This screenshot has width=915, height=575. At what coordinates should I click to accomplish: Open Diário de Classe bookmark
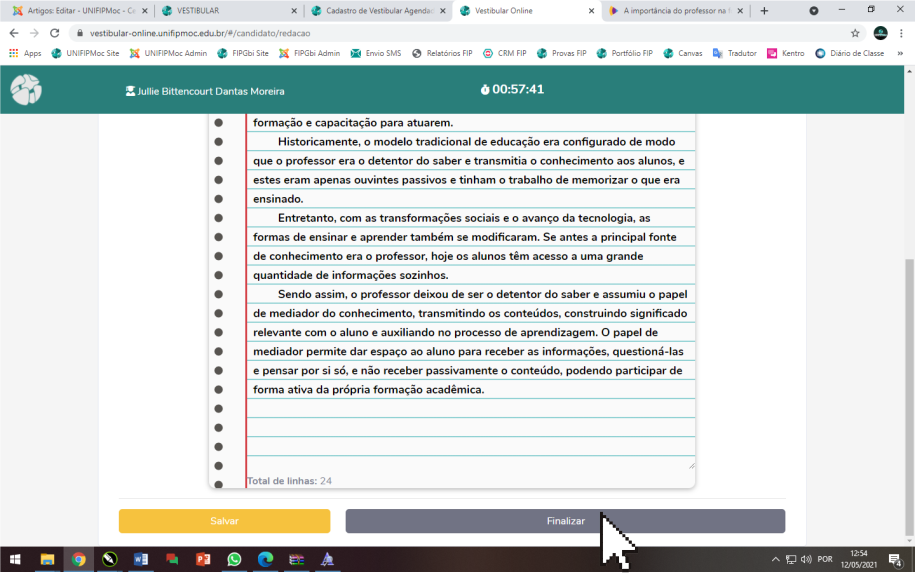pyautogui.click(x=850, y=53)
